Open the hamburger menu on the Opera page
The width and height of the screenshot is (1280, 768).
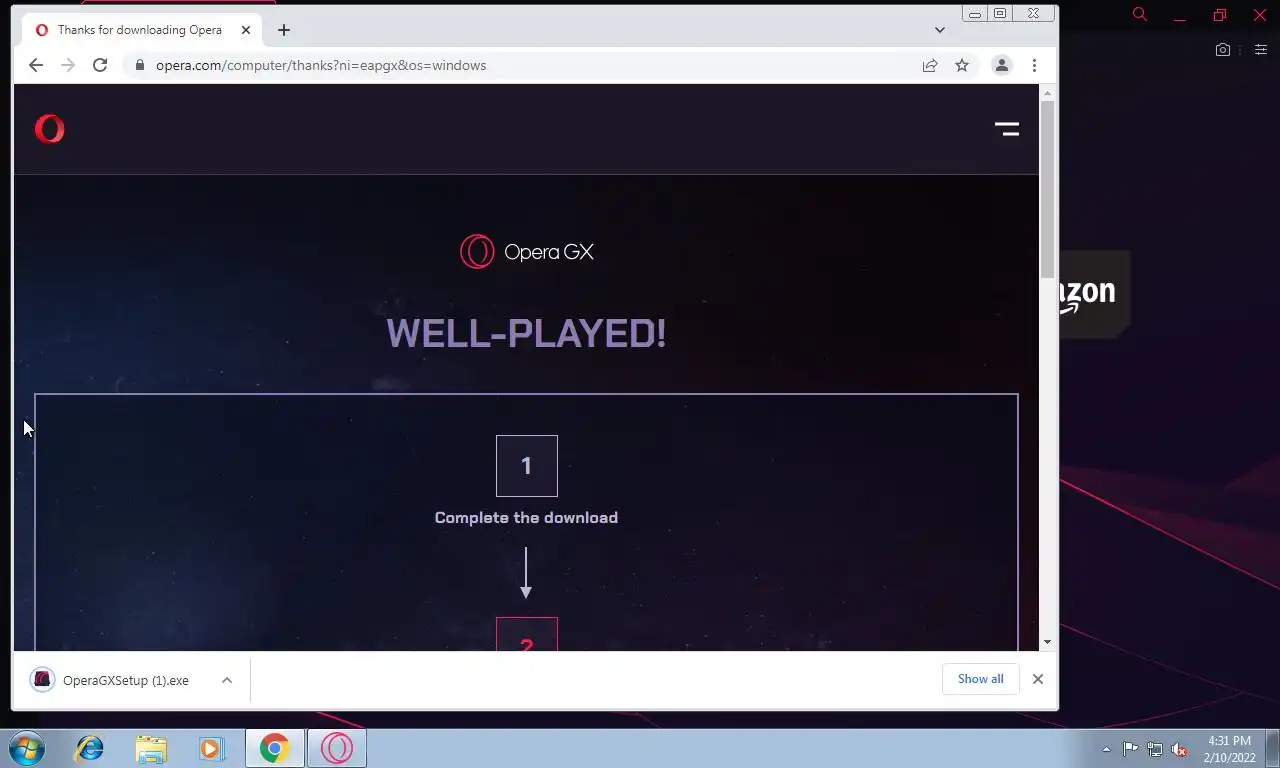click(1006, 129)
